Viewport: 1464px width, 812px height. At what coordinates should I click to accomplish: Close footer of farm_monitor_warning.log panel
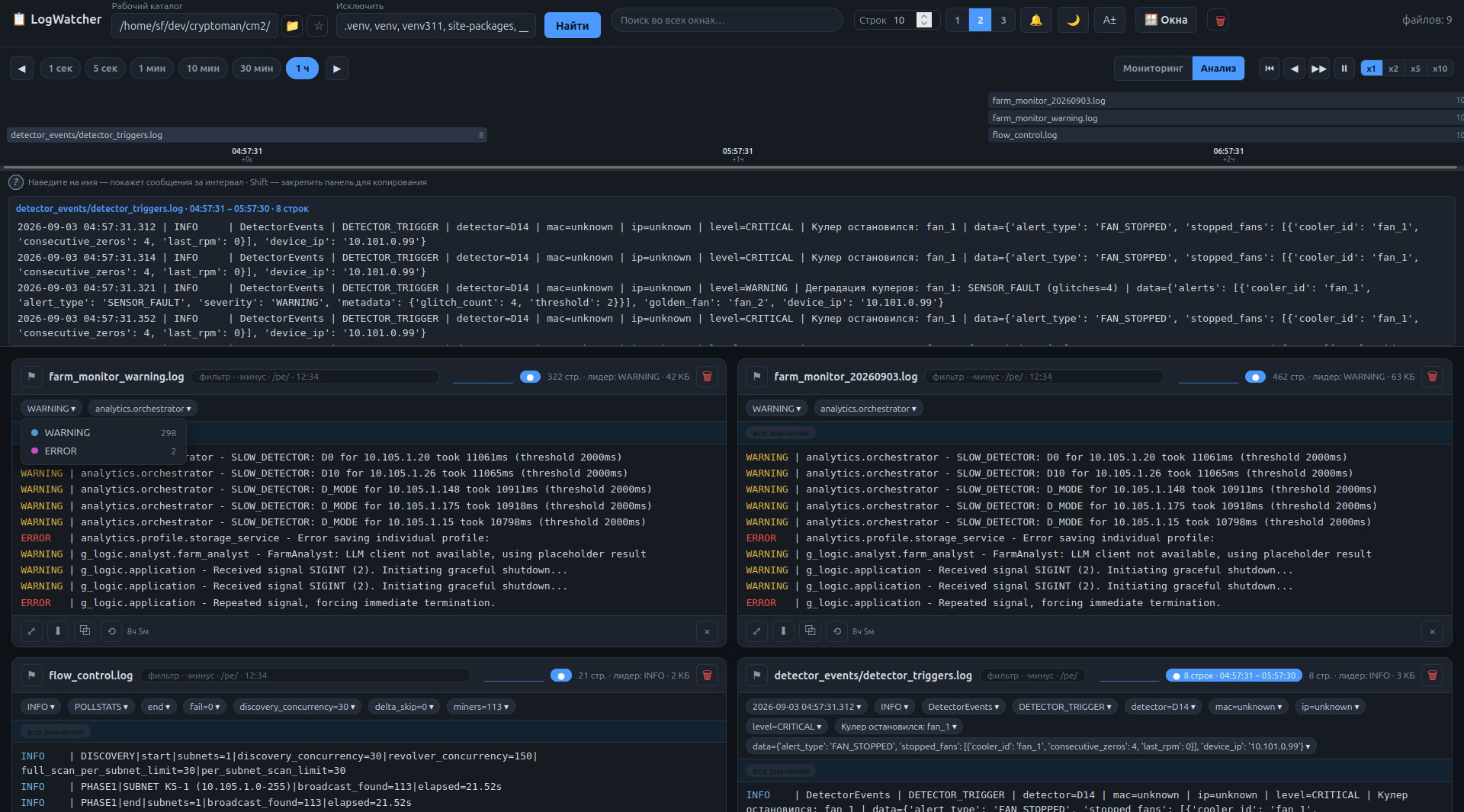coord(707,631)
